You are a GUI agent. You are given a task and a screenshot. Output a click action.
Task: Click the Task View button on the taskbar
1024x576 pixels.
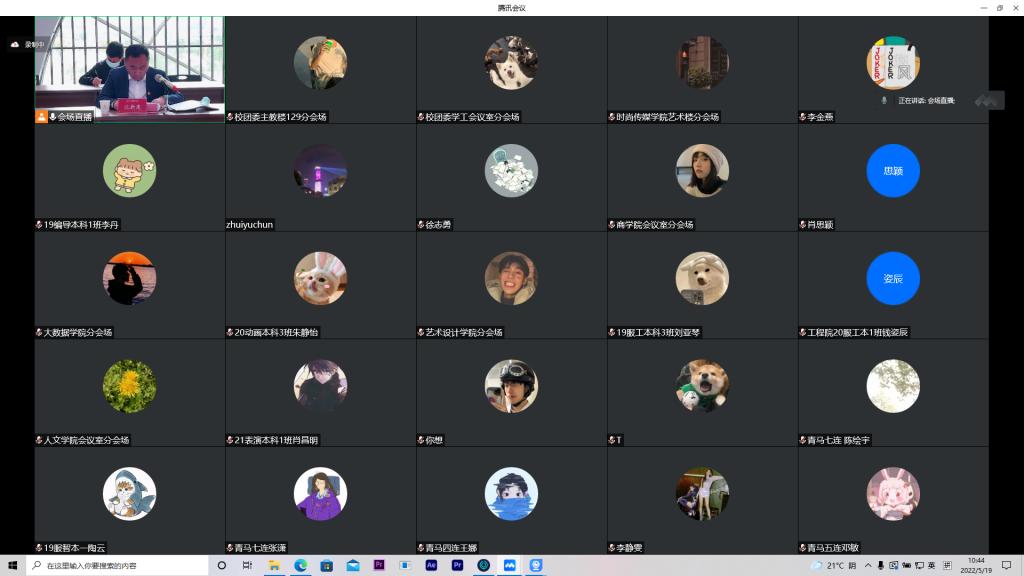(247, 565)
